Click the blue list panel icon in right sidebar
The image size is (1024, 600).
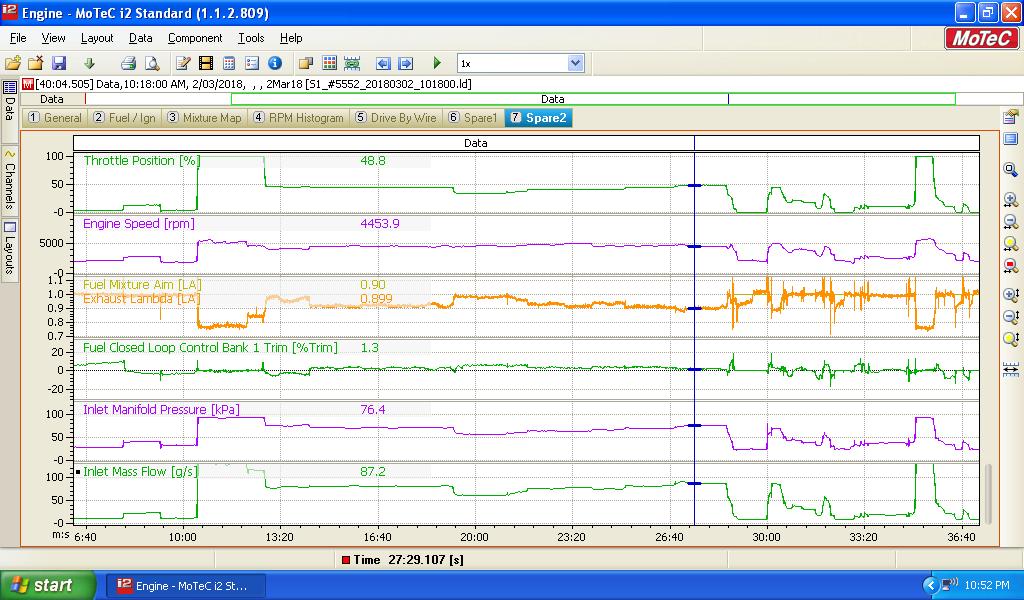(x=1010, y=139)
